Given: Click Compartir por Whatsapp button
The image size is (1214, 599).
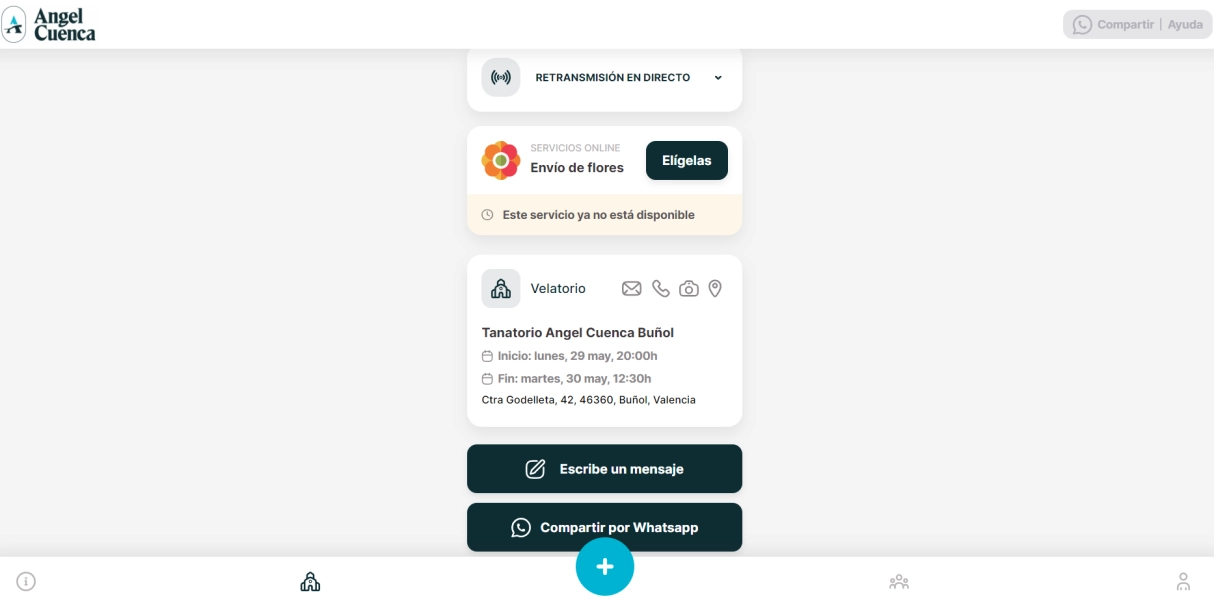Looking at the screenshot, I should pos(605,527).
